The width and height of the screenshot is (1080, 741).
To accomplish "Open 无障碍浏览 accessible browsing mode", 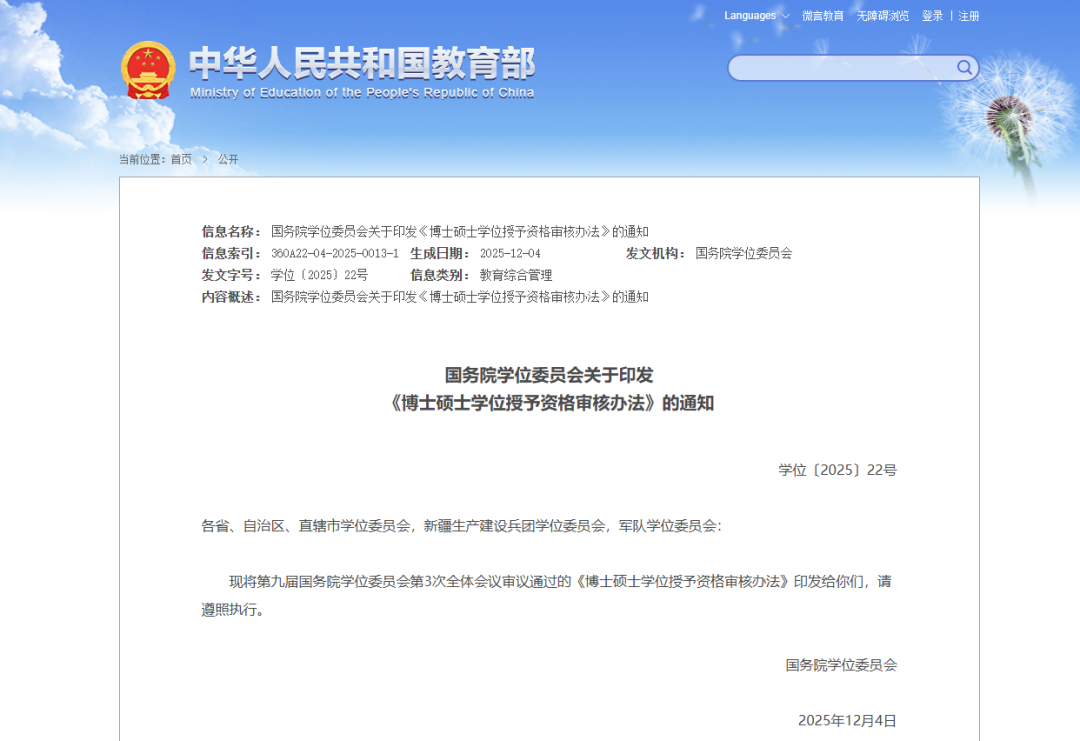I will pyautogui.click(x=884, y=16).
